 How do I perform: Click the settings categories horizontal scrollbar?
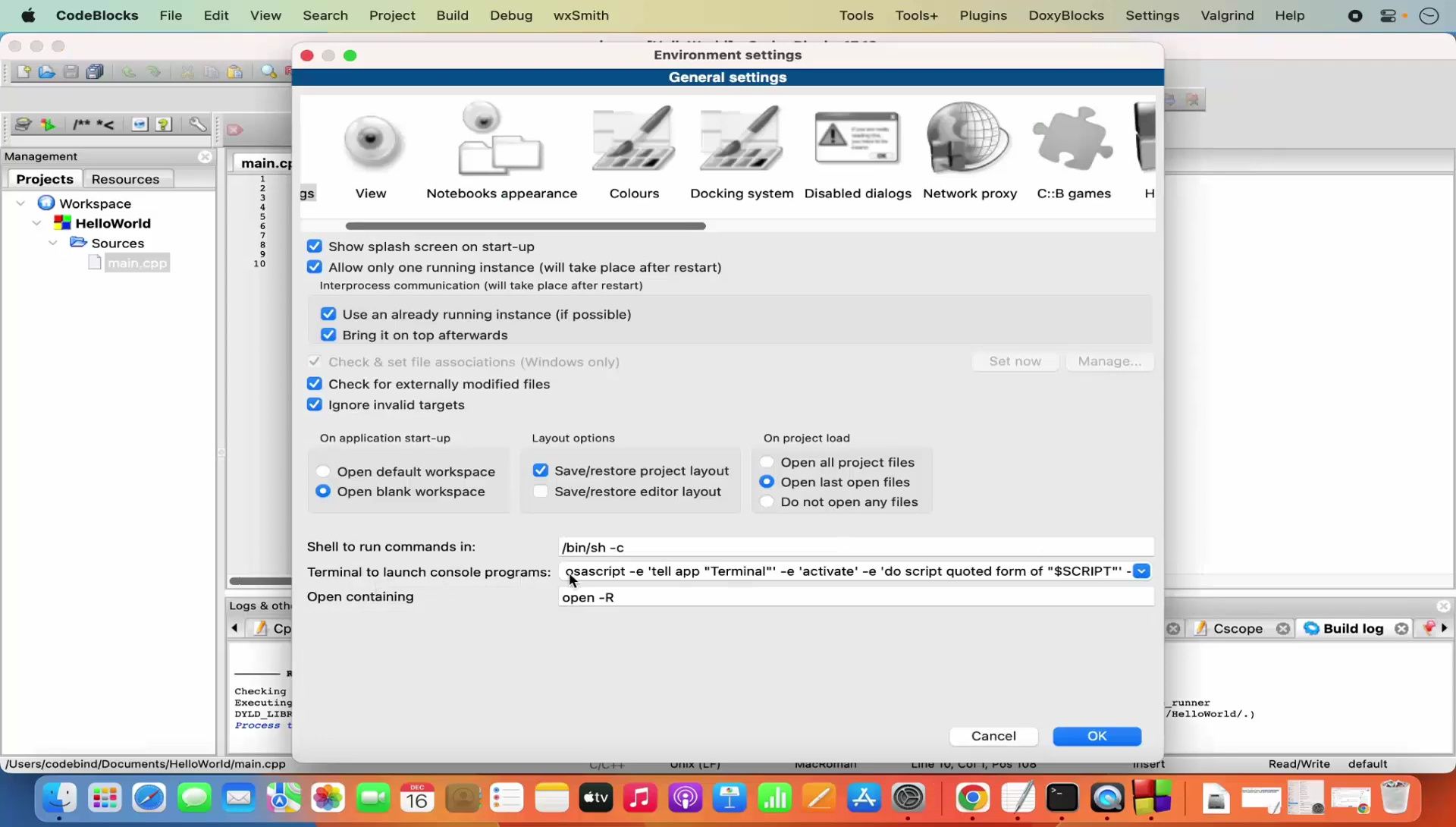tap(526, 226)
